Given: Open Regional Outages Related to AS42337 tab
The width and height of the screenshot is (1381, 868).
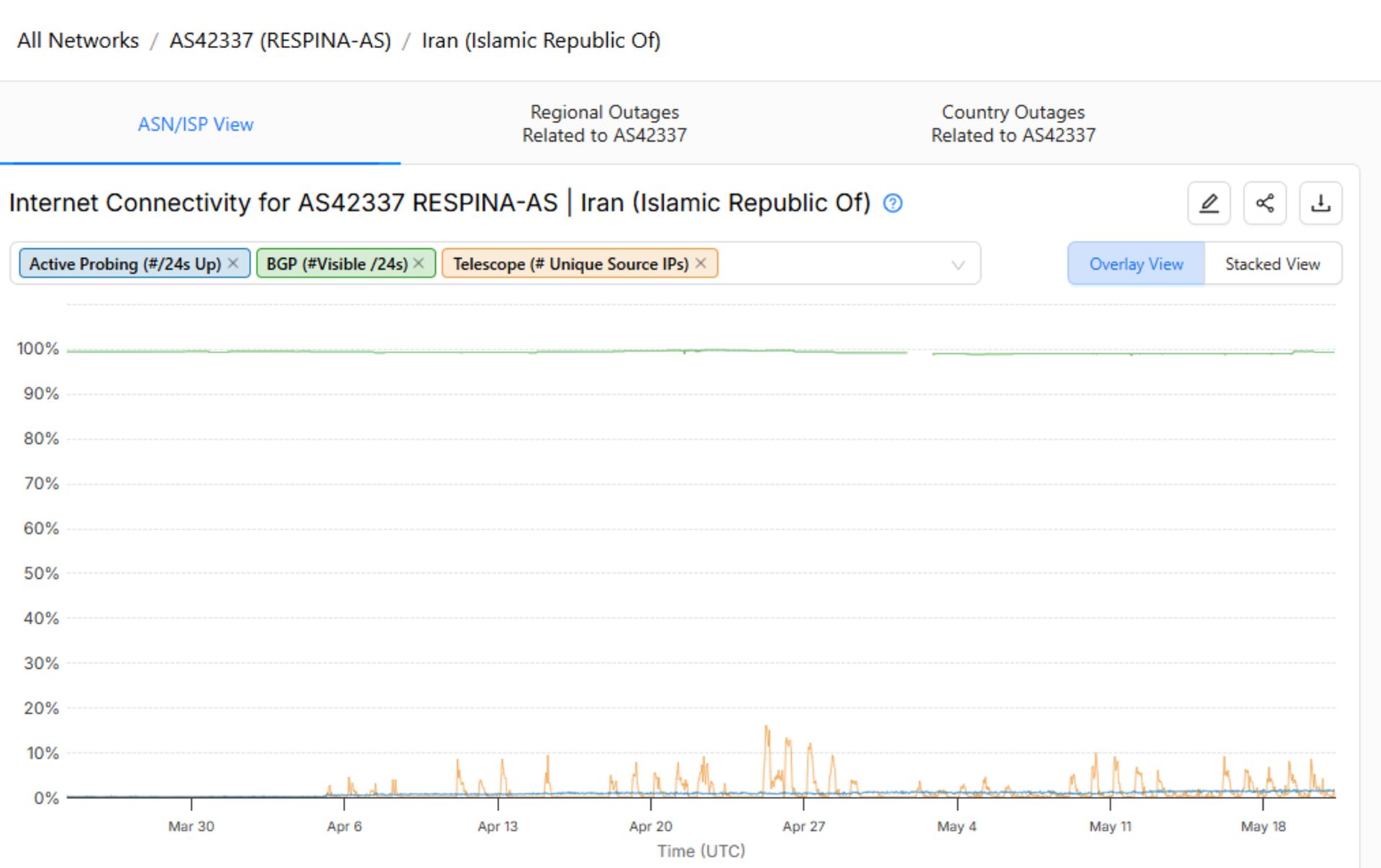Looking at the screenshot, I should pos(604,124).
